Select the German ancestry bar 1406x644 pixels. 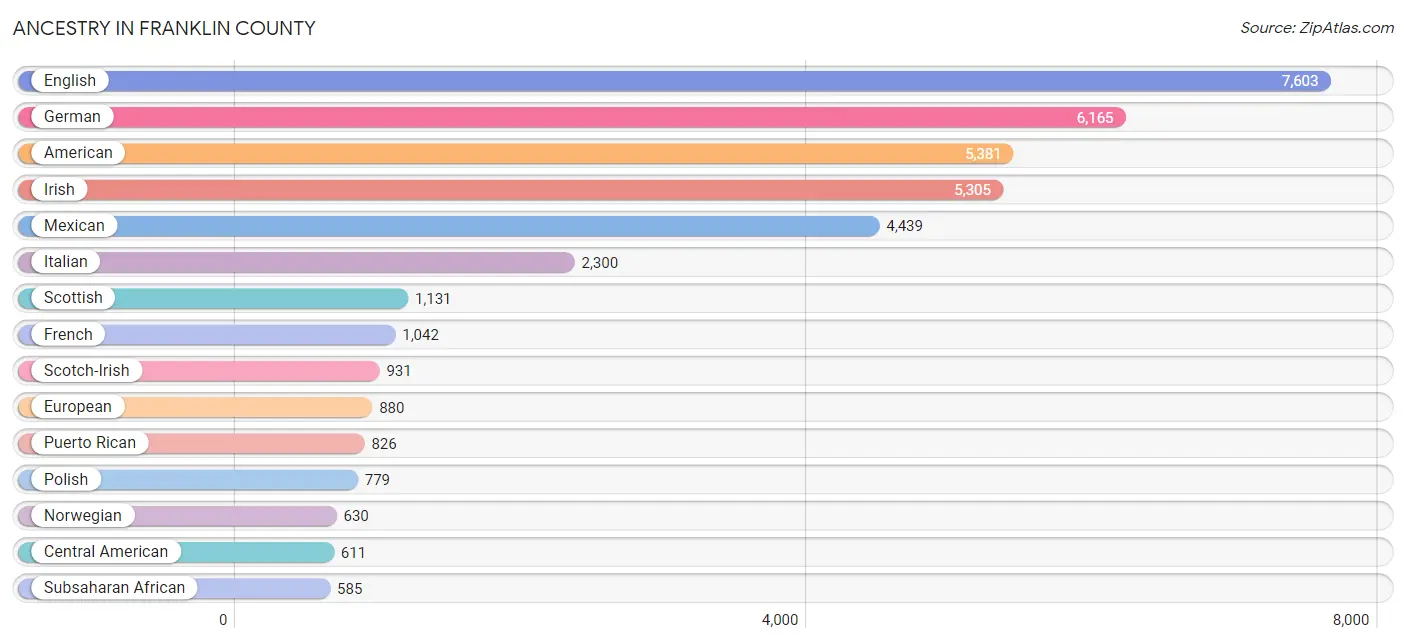pyautogui.click(x=572, y=117)
